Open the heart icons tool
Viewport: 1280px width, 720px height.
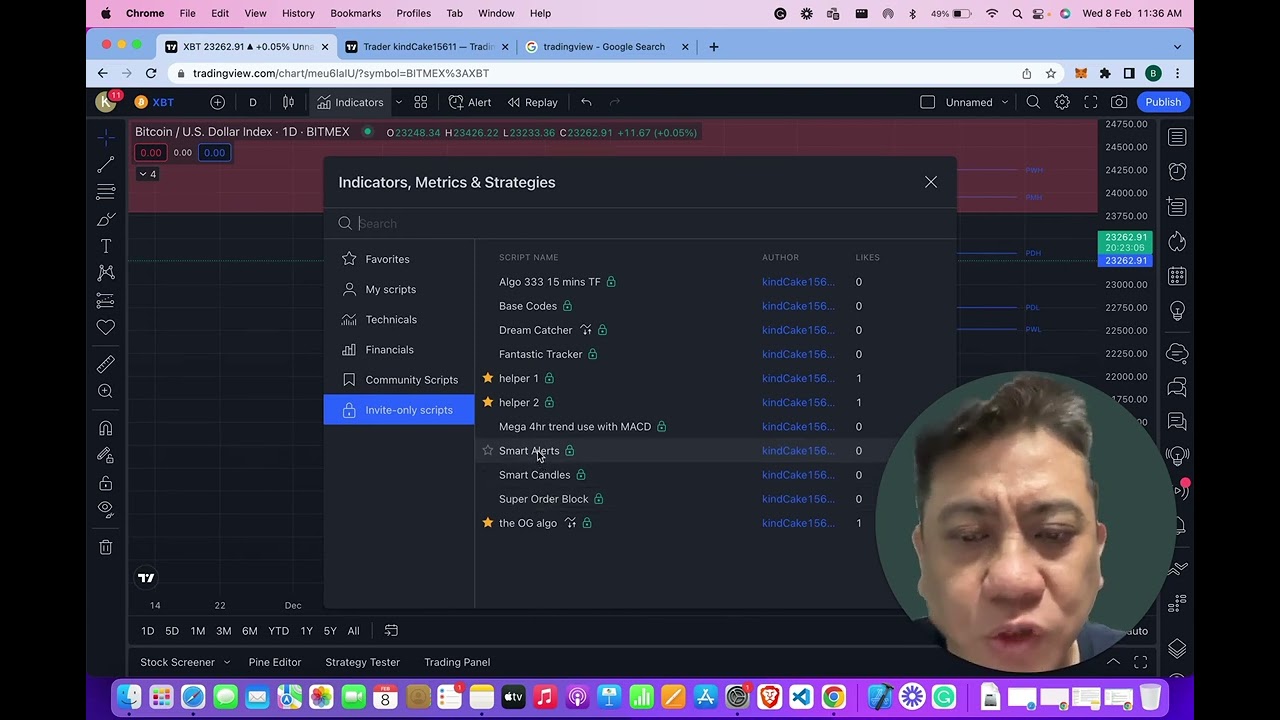[x=106, y=327]
